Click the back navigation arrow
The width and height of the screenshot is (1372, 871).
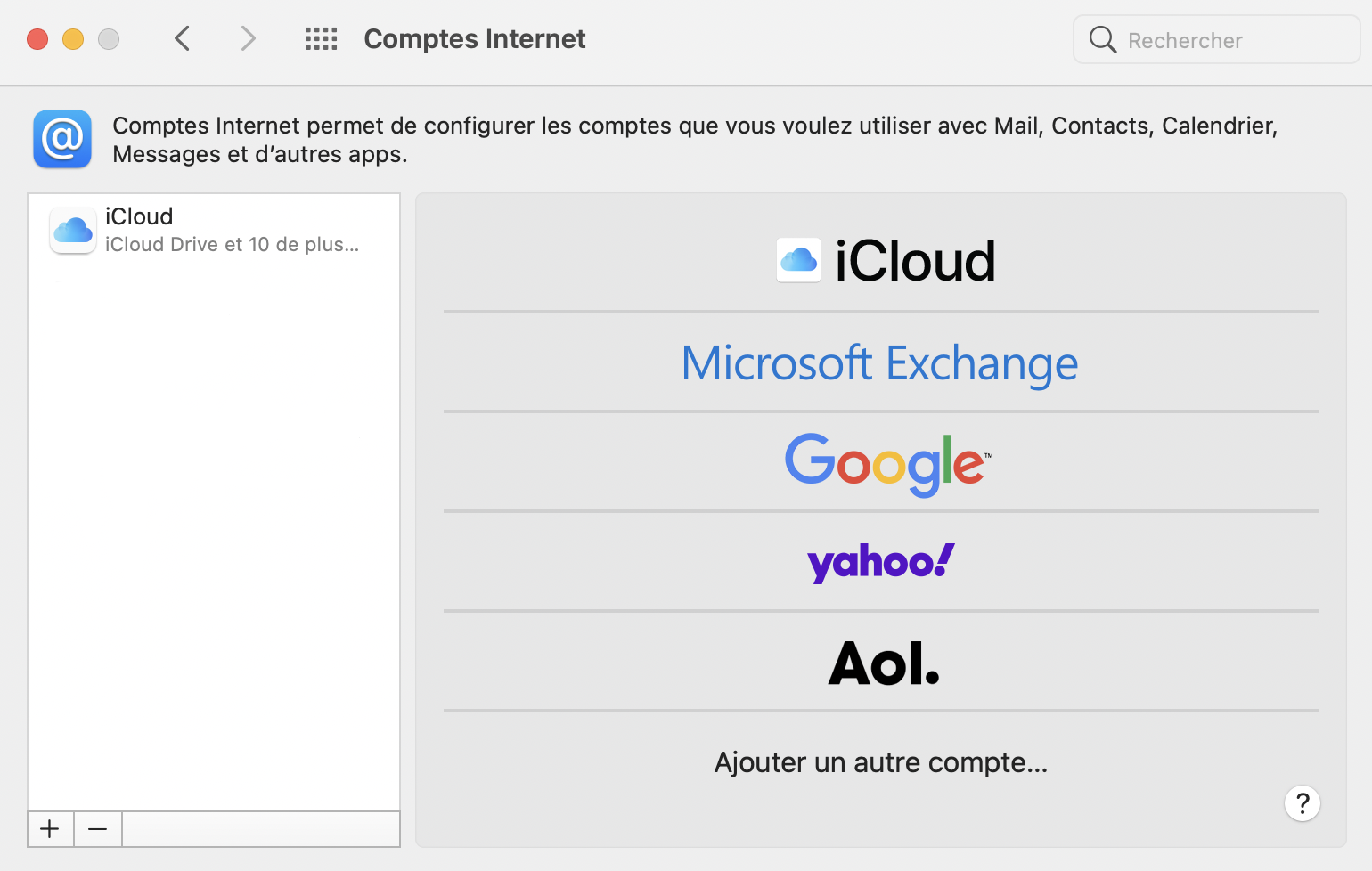(183, 39)
